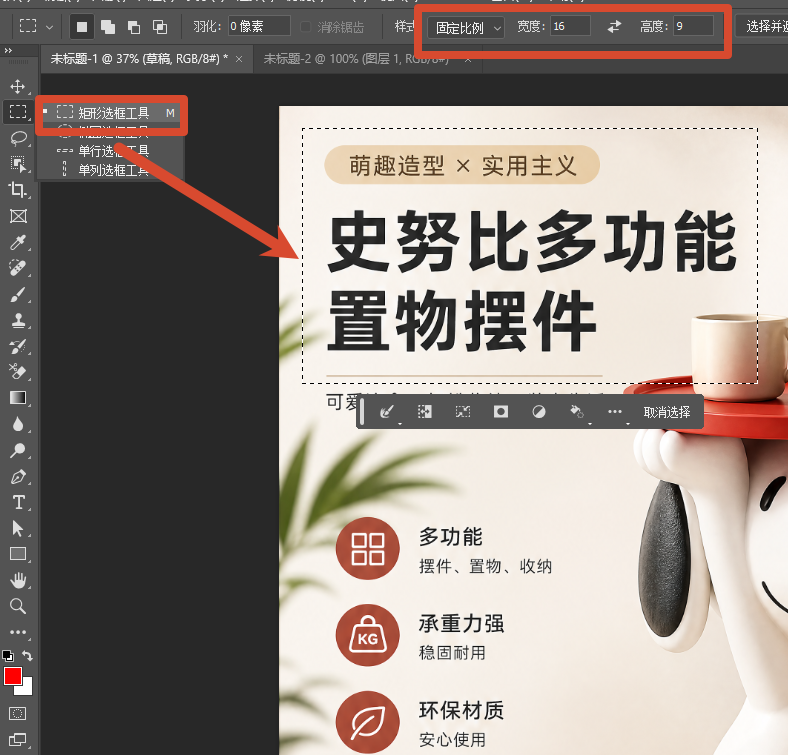This screenshot has height=755, width=788.
Task: Select the Rectangle shape tool
Action: click(18, 554)
